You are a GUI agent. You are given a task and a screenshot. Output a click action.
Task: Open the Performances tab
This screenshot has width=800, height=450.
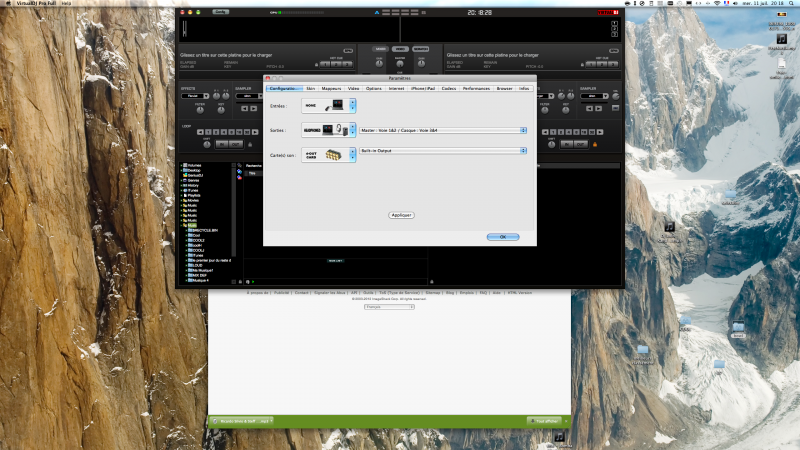point(476,89)
